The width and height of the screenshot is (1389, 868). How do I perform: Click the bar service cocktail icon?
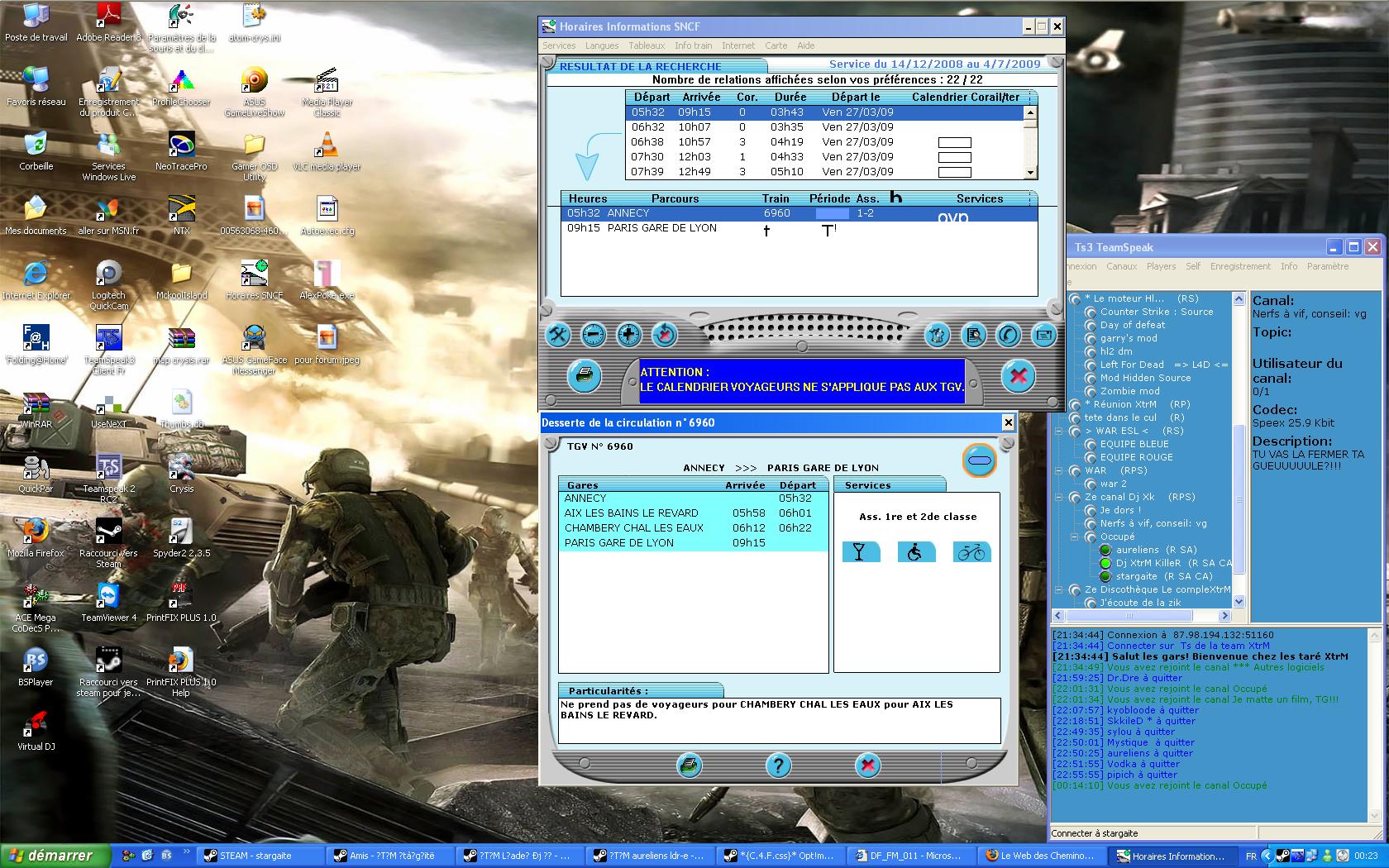[x=861, y=552]
